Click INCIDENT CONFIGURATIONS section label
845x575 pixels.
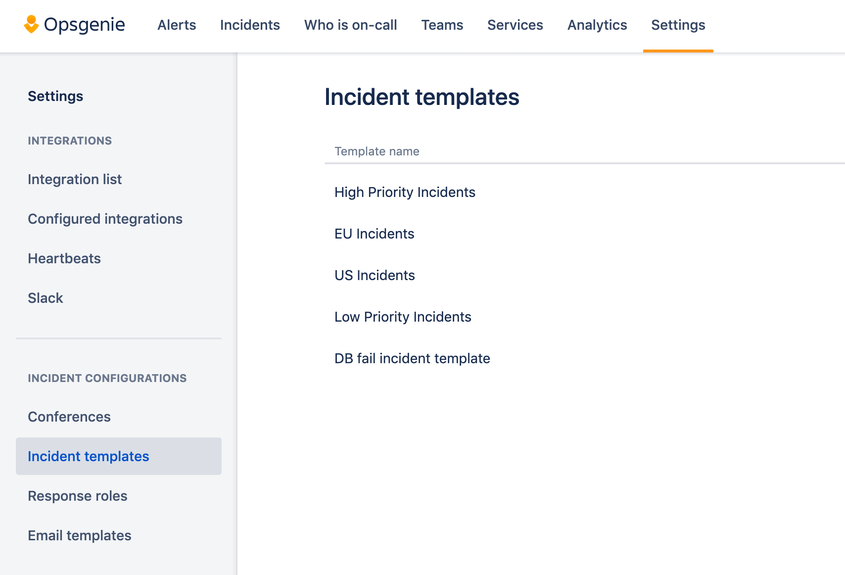[107, 378]
